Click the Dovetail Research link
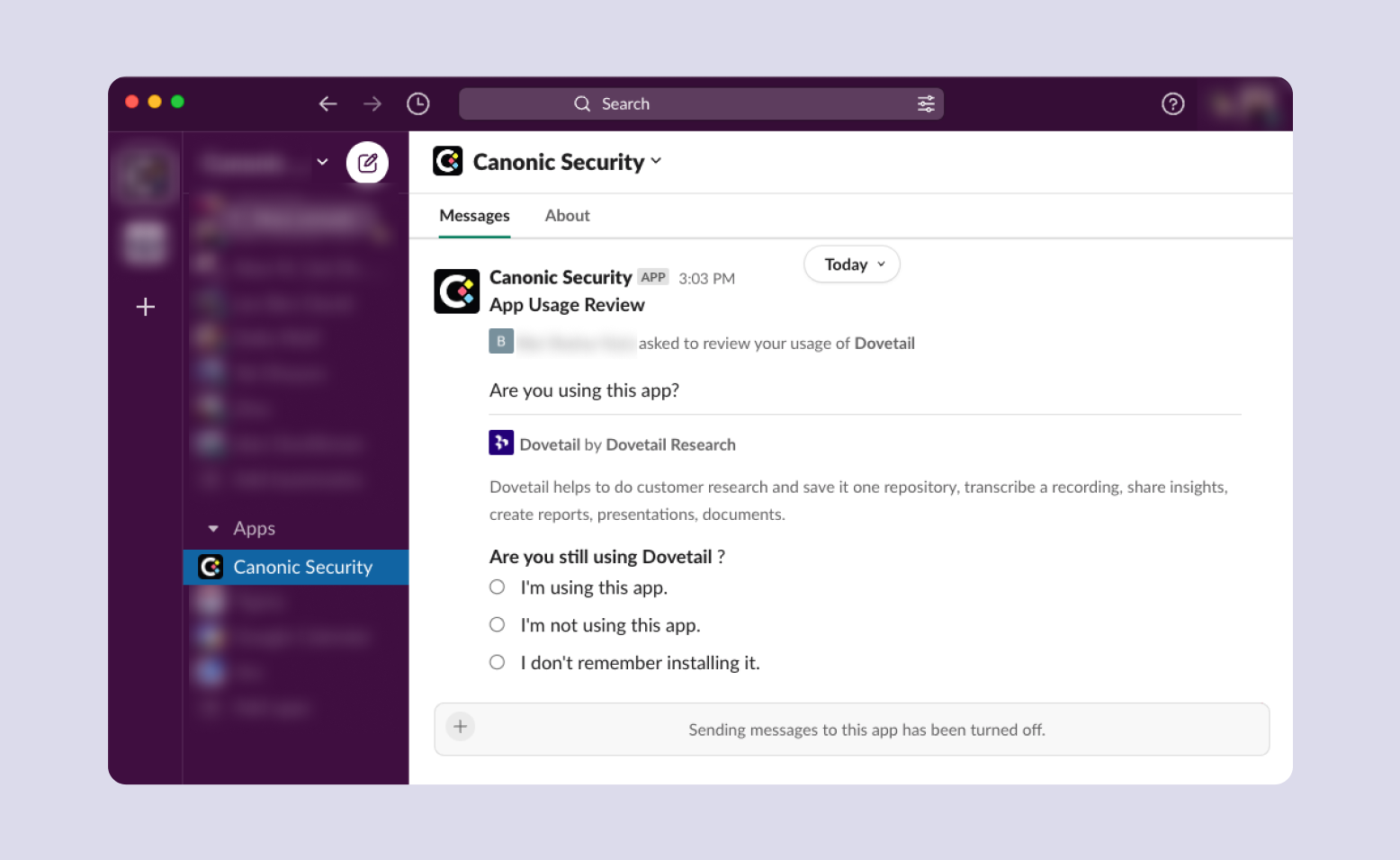This screenshot has width=1400, height=860. pyautogui.click(x=670, y=443)
